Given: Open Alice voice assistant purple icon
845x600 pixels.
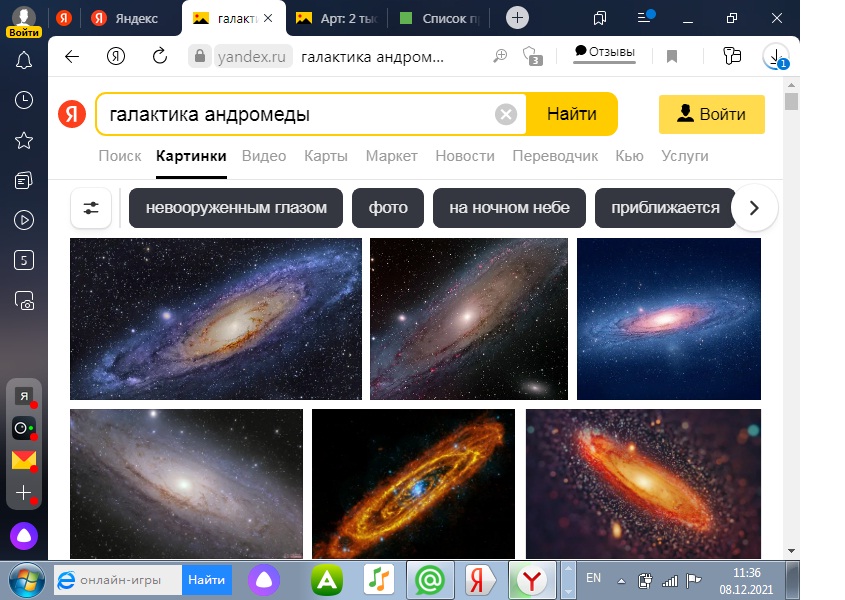Looking at the screenshot, I should coord(24,536).
